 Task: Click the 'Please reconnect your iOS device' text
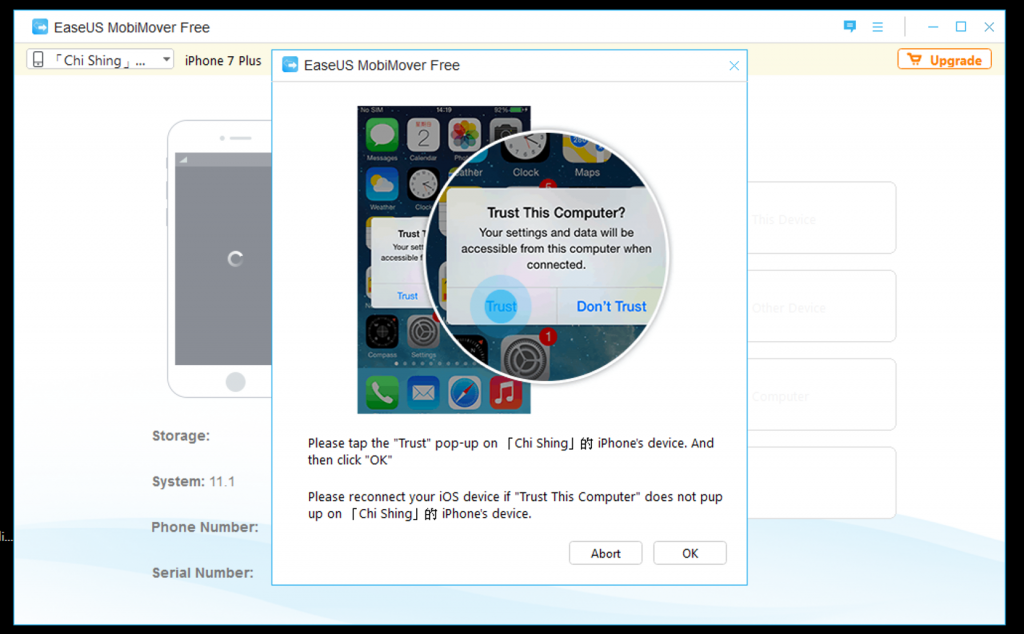click(x=515, y=505)
